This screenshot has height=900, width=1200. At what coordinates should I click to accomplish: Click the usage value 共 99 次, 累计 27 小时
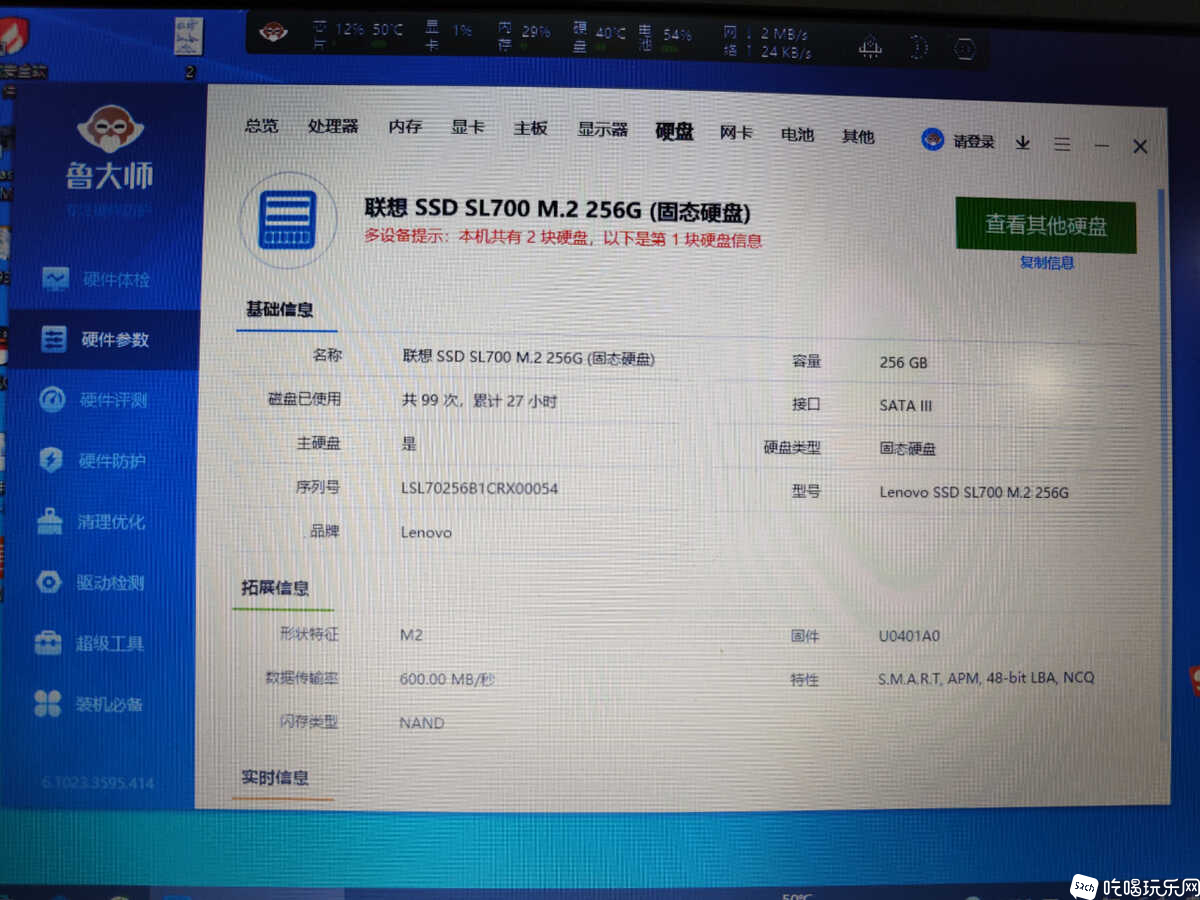point(479,401)
